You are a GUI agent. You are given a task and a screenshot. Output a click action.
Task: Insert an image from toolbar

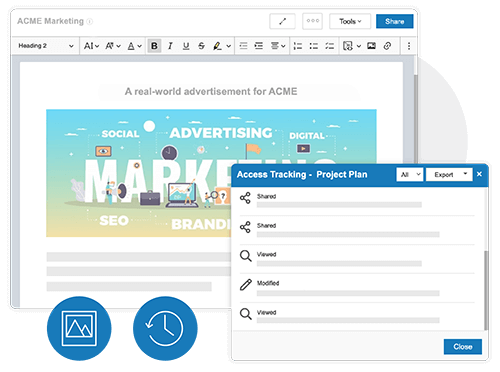pos(371,46)
